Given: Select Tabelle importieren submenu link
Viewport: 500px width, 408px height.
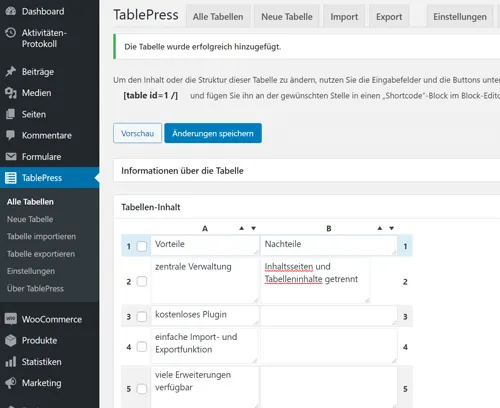Looking at the screenshot, I should tap(41, 236).
